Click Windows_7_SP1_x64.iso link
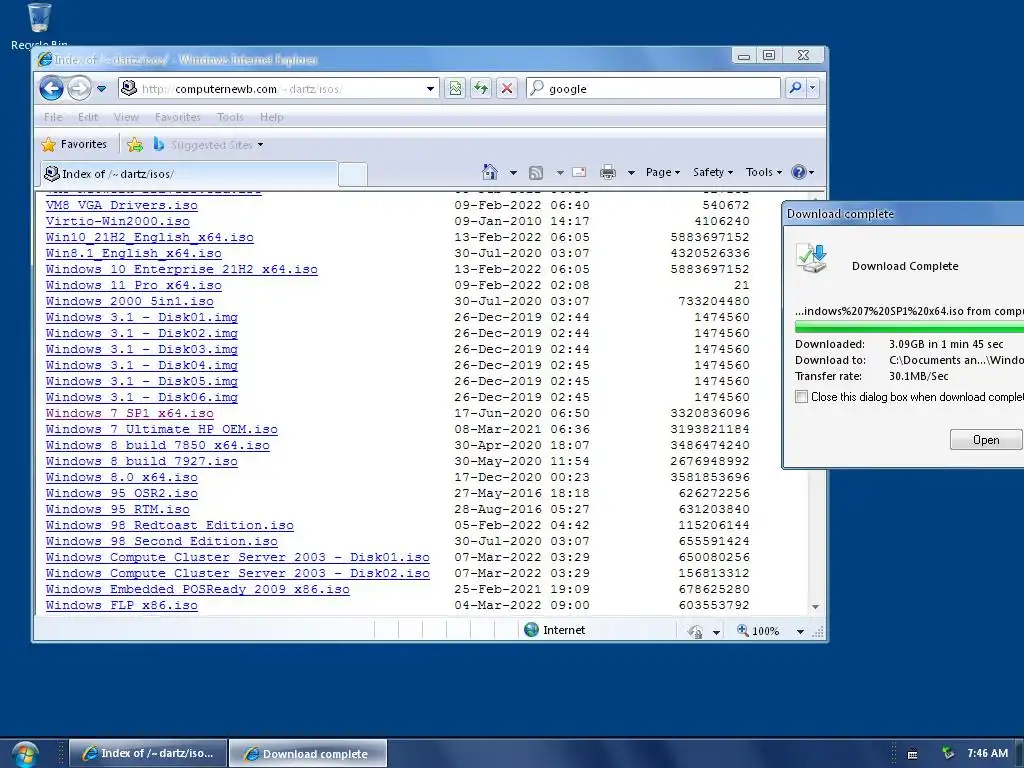The image size is (1024, 768). tap(129, 413)
